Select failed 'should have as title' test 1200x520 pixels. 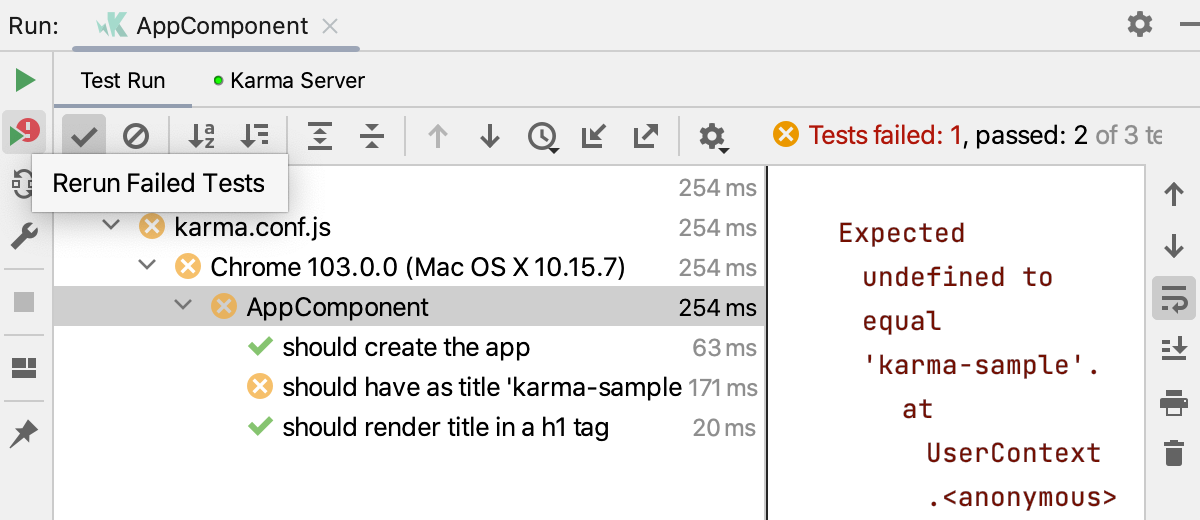pyautogui.click(x=481, y=387)
